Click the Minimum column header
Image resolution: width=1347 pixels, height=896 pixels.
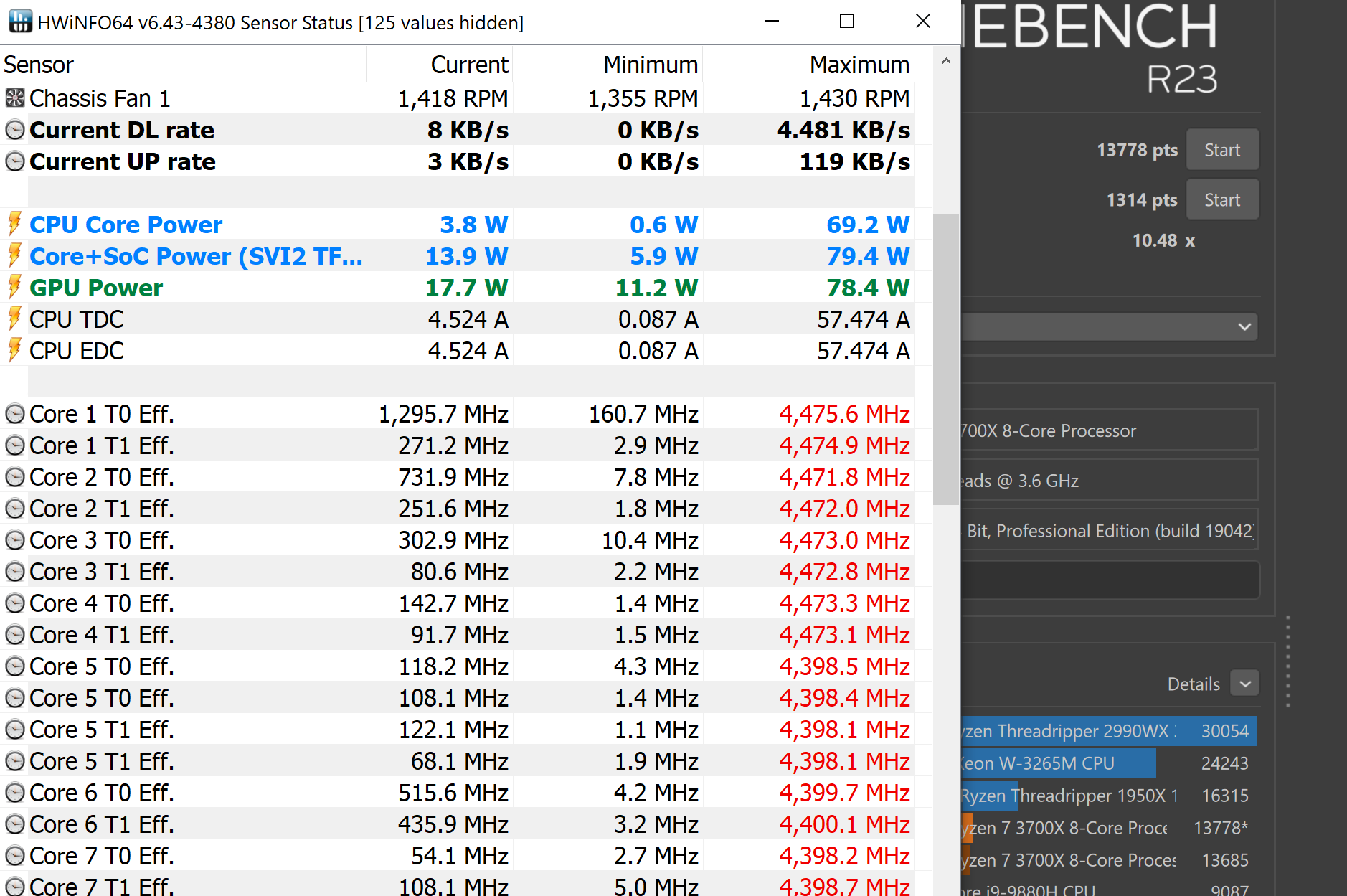tap(608, 65)
